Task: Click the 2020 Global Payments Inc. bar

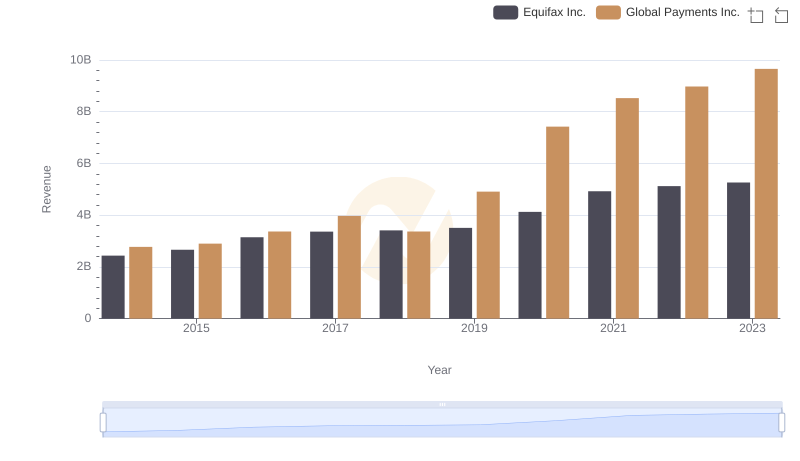Action: [x=558, y=223]
